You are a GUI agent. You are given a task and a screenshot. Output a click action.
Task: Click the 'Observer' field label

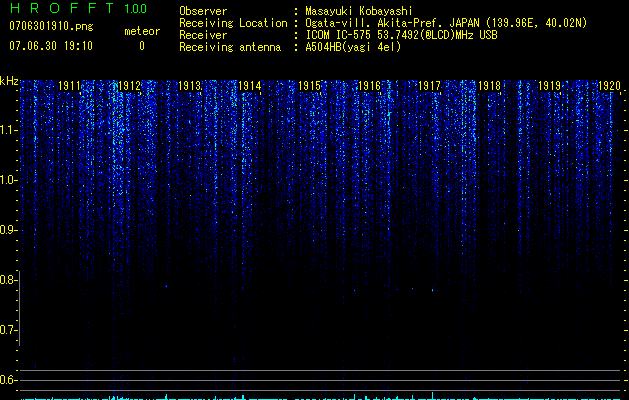(203, 11)
